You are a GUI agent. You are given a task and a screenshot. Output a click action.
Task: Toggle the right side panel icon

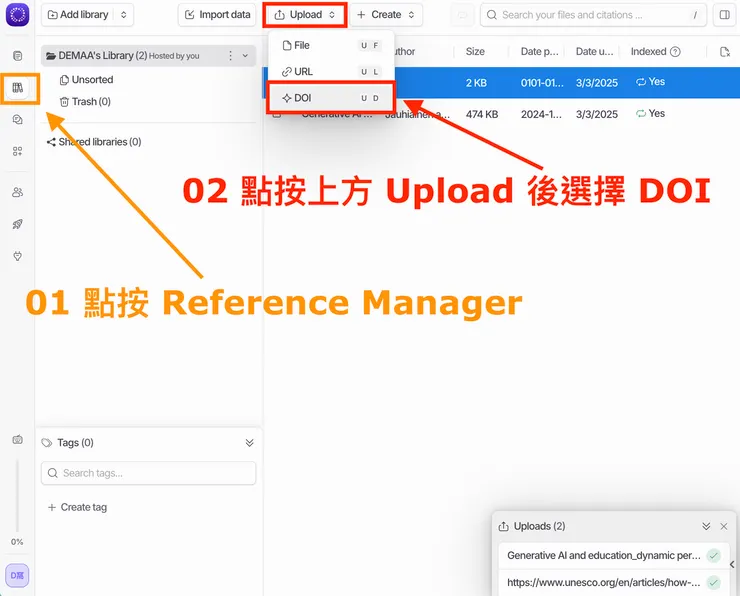click(724, 15)
